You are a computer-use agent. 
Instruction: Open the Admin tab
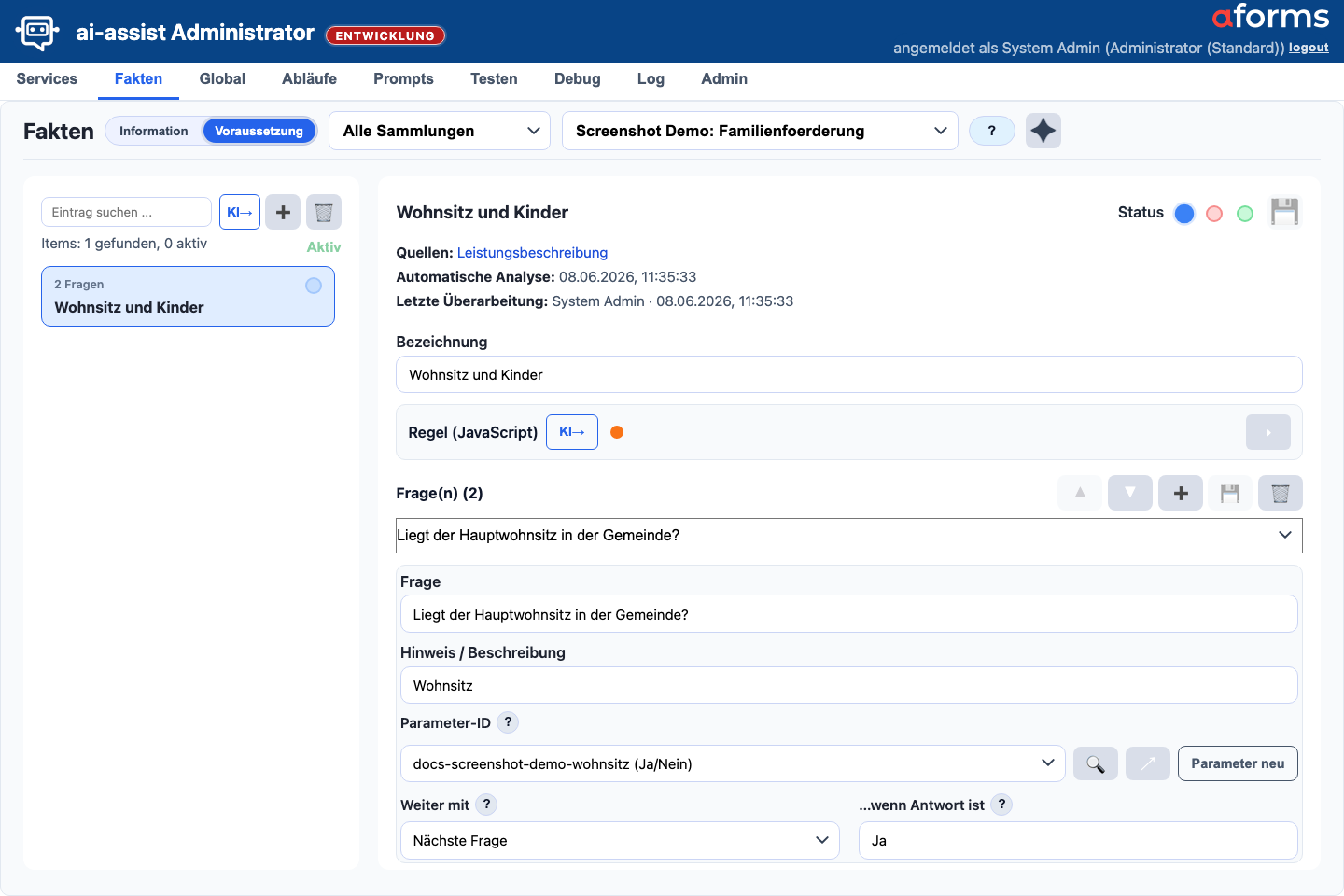pyautogui.click(x=724, y=79)
